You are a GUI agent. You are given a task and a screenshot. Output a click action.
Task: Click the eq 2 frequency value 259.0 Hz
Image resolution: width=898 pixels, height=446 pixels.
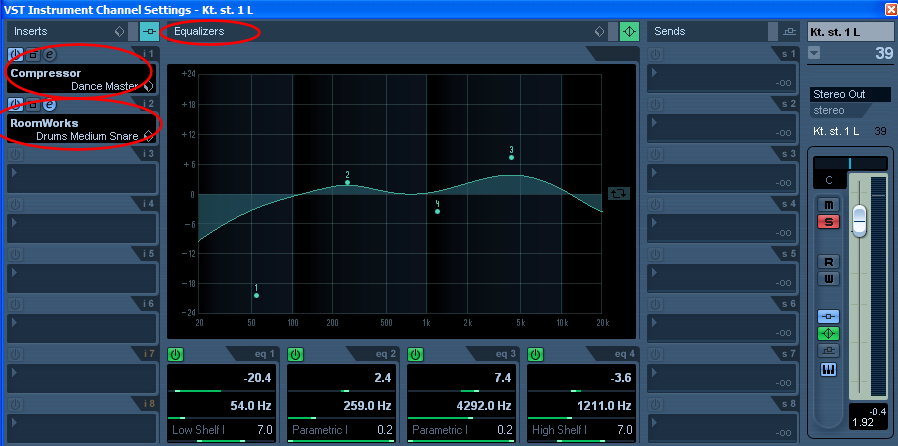[367, 406]
